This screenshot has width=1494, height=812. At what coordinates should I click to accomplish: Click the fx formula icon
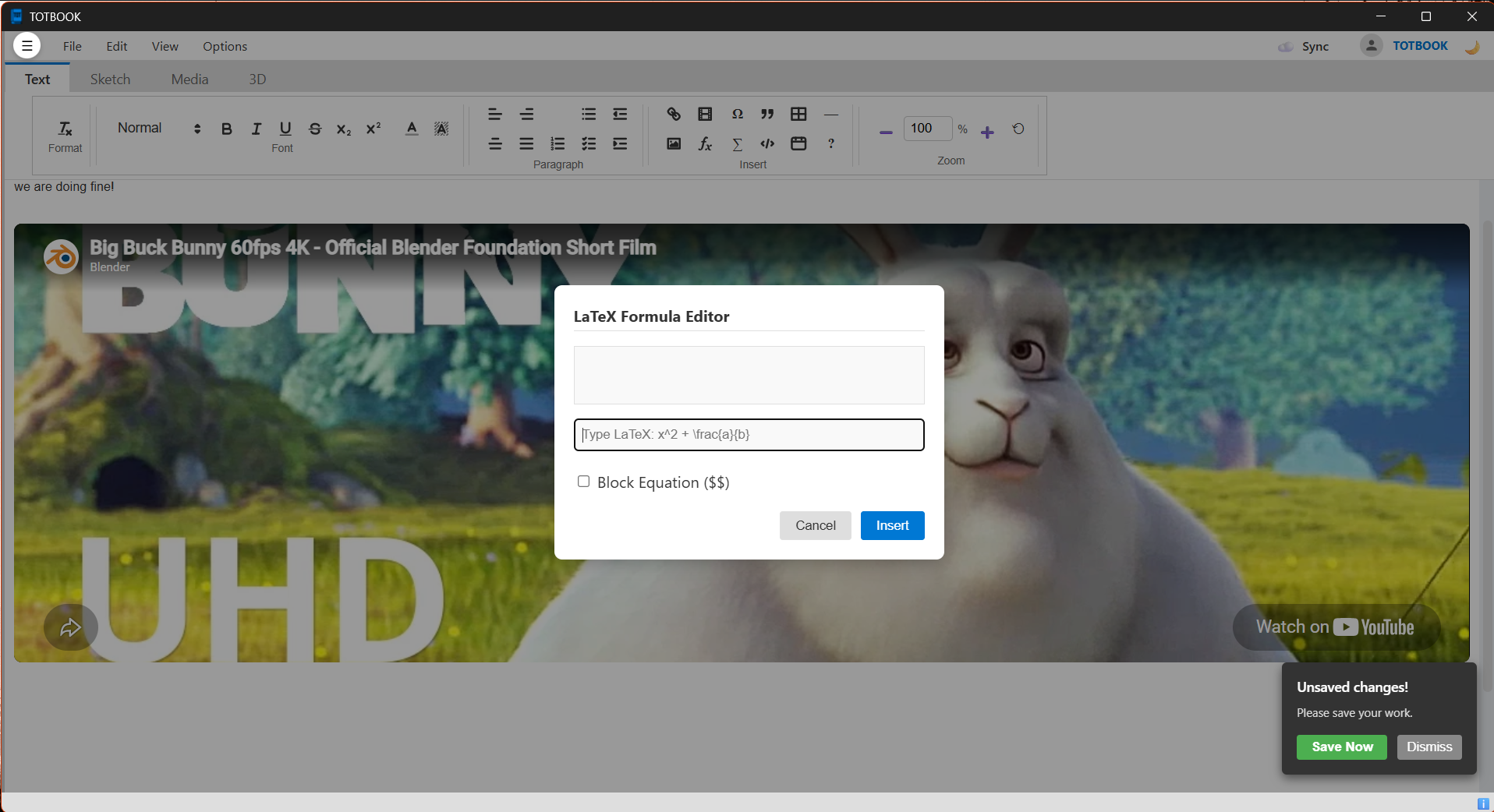click(x=705, y=144)
